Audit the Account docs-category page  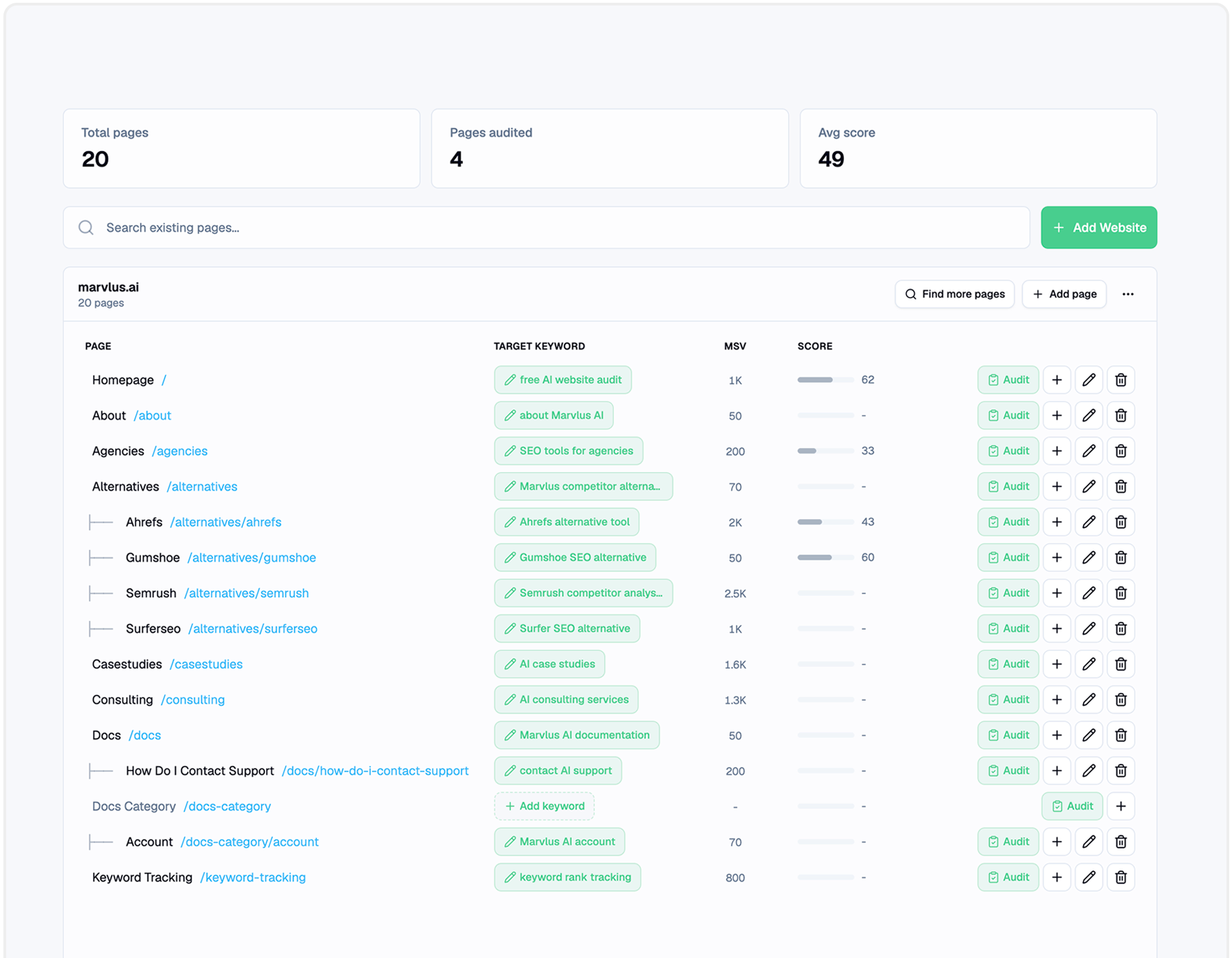1008,842
